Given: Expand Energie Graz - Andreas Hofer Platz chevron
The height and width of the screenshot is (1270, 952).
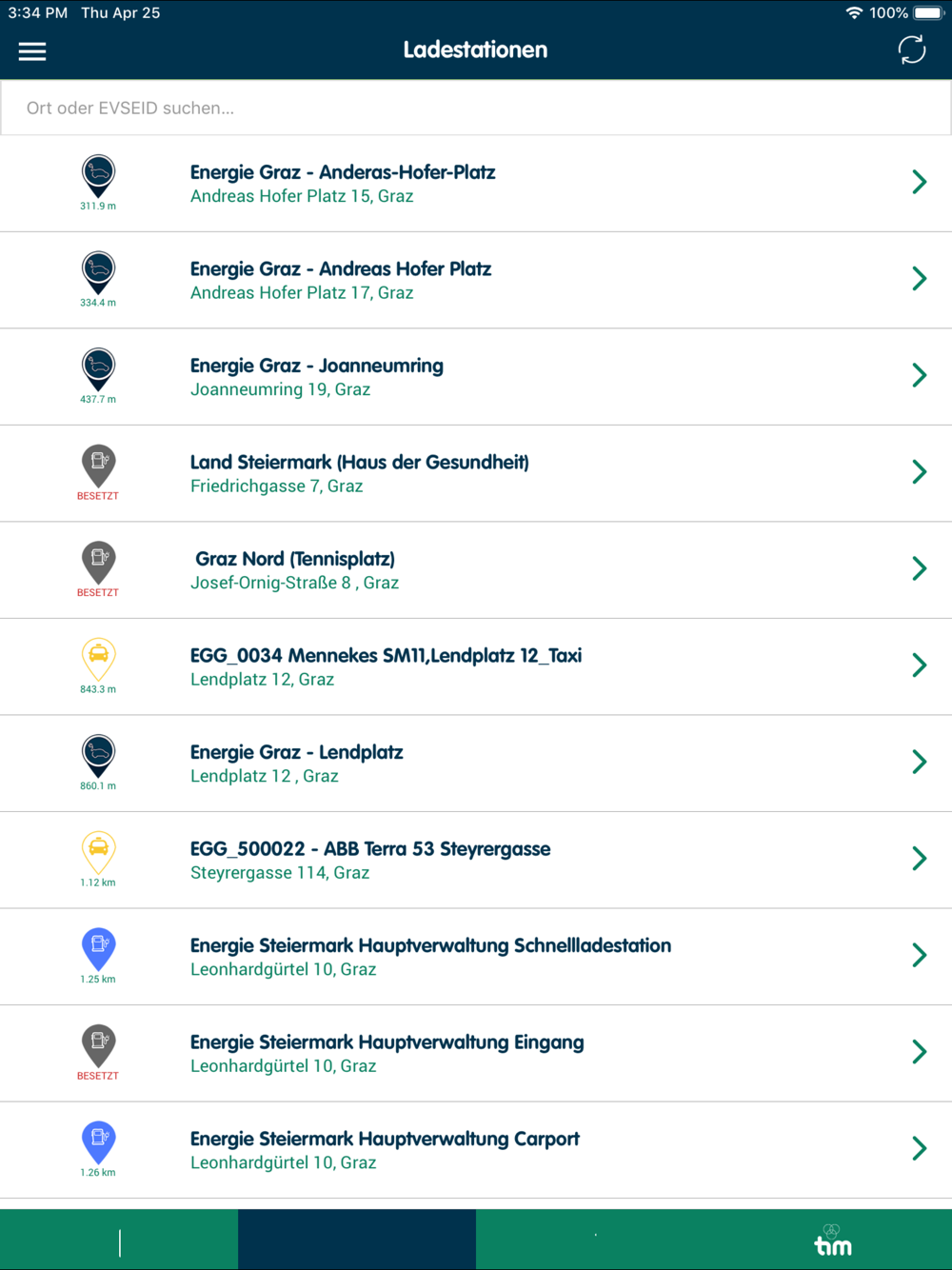Looking at the screenshot, I should point(919,279).
